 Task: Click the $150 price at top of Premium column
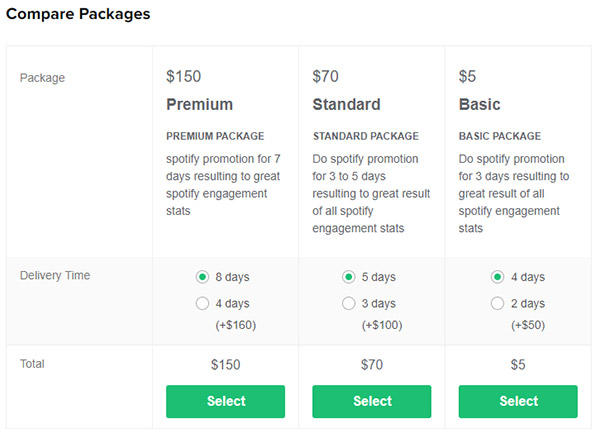point(183,77)
